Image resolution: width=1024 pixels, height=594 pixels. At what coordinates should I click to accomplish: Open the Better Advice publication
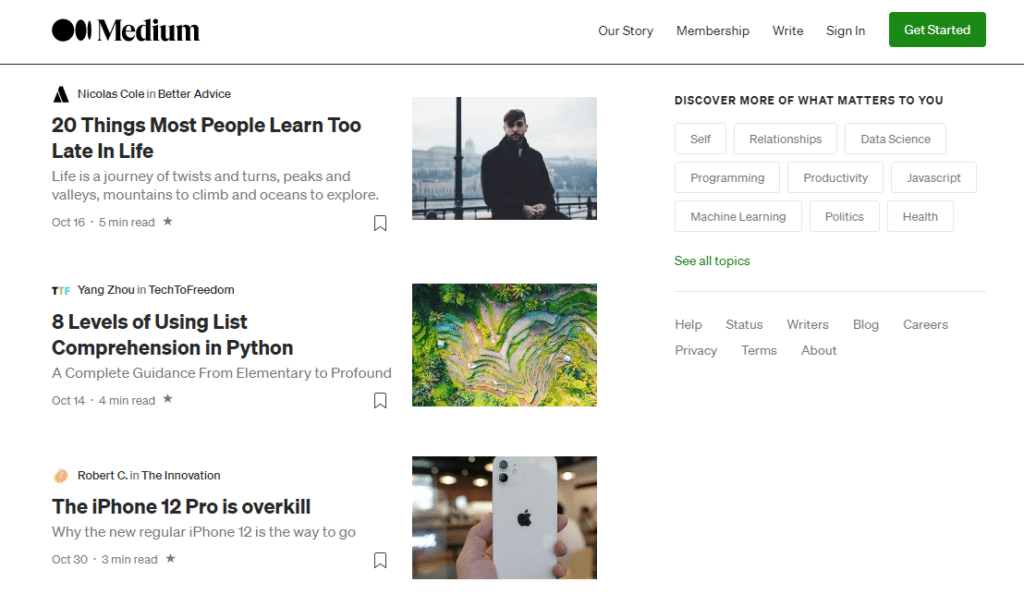tap(194, 94)
